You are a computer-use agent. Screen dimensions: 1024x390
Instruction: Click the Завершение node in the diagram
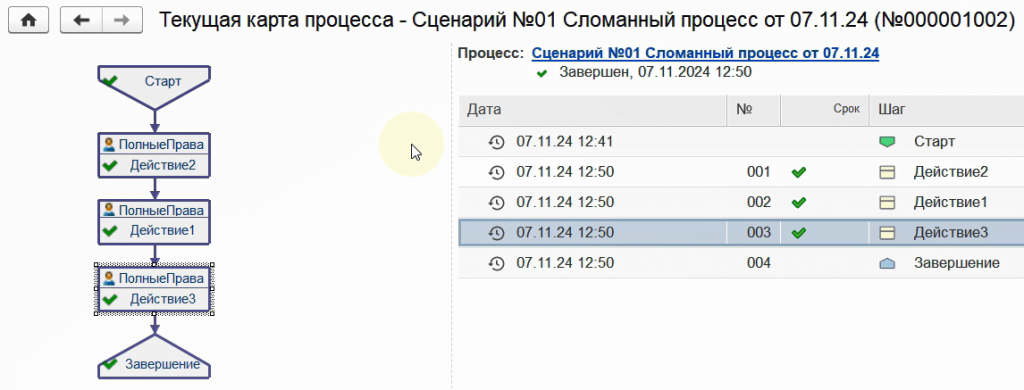pos(154,357)
